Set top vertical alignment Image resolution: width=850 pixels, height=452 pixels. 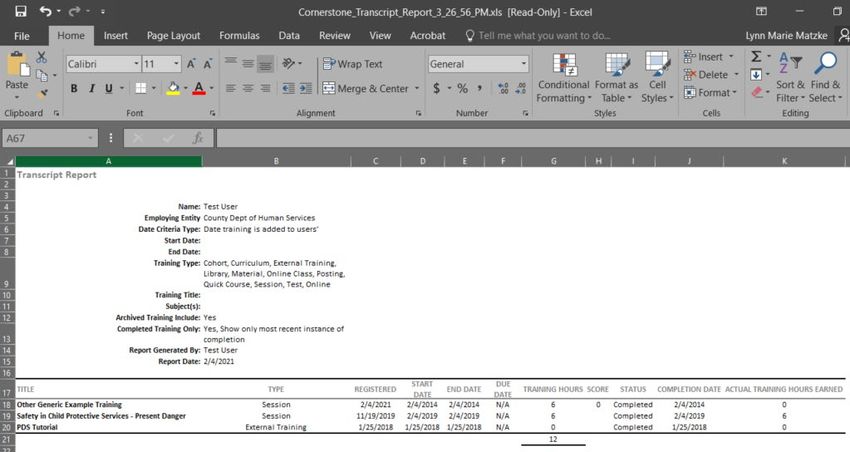coord(231,63)
